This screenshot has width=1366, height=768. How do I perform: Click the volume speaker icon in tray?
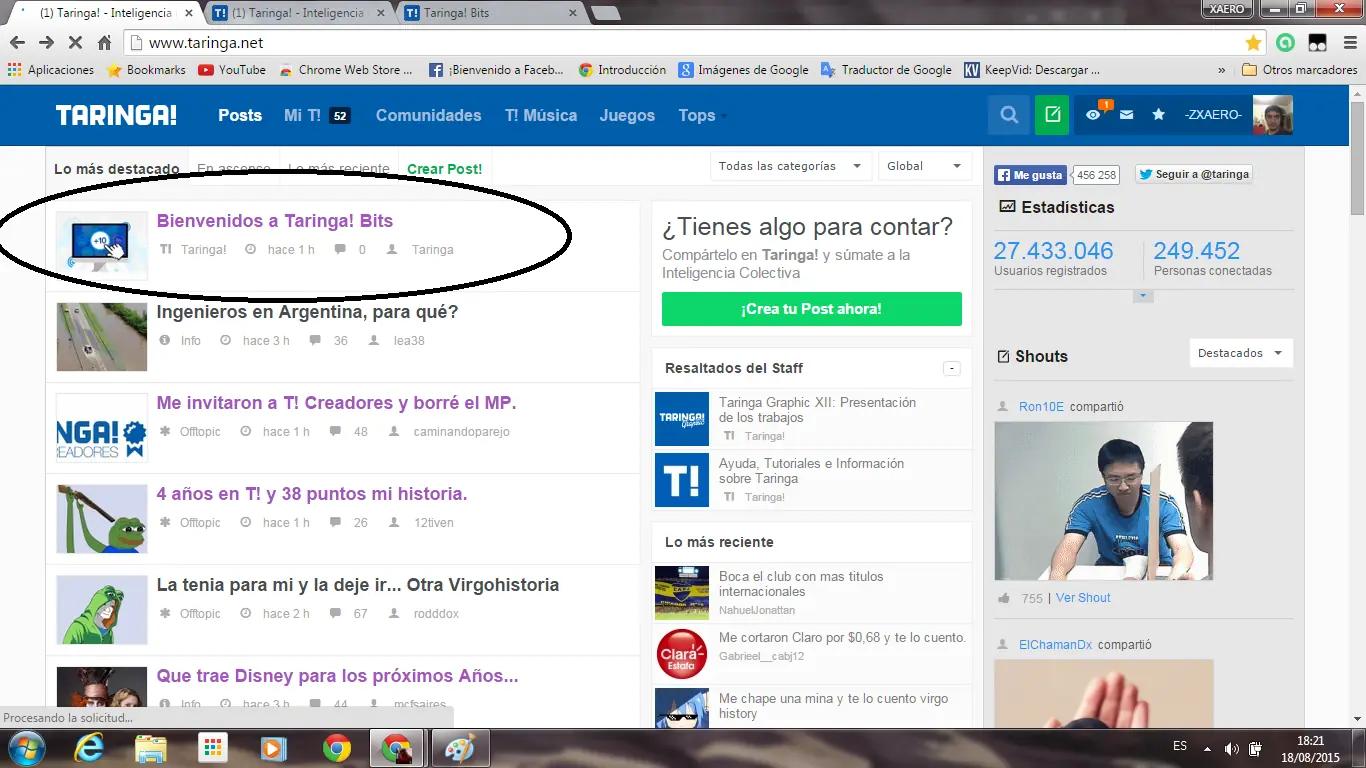coord(1231,749)
